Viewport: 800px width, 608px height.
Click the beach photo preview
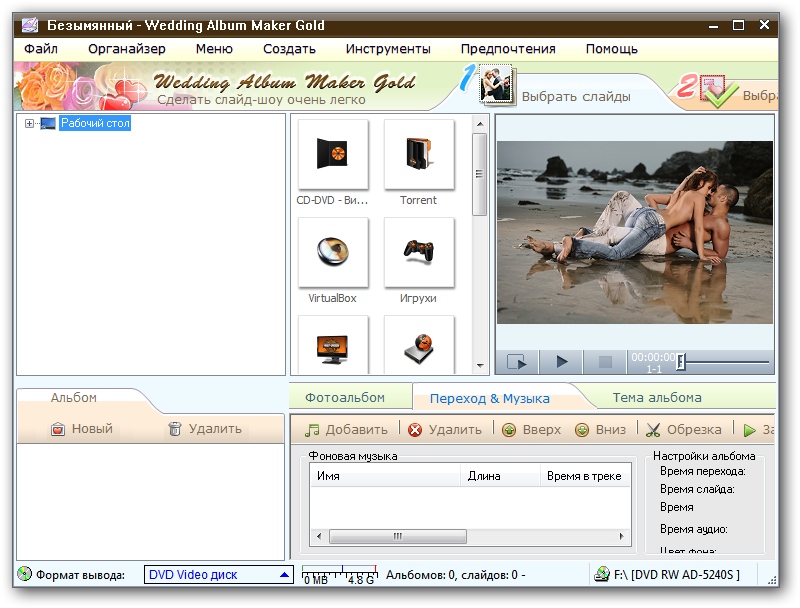pyautogui.click(x=635, y=233)
